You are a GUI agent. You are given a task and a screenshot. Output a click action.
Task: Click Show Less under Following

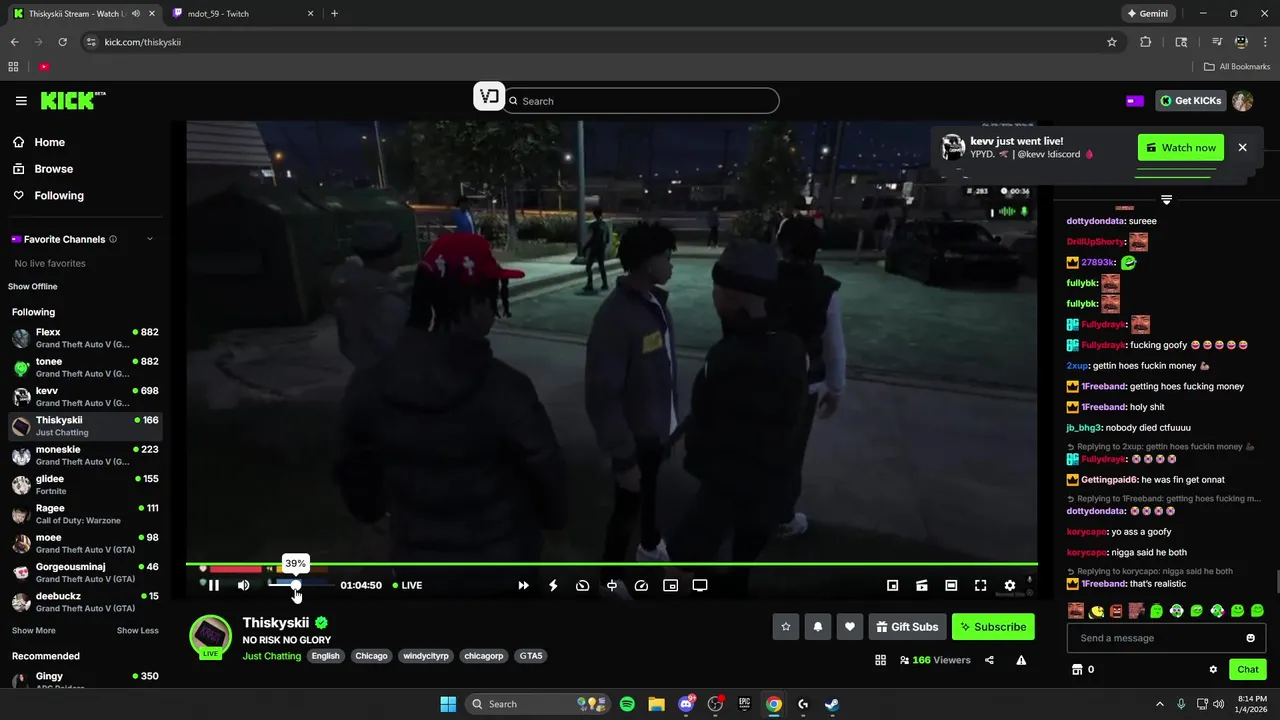click(137, 631)
